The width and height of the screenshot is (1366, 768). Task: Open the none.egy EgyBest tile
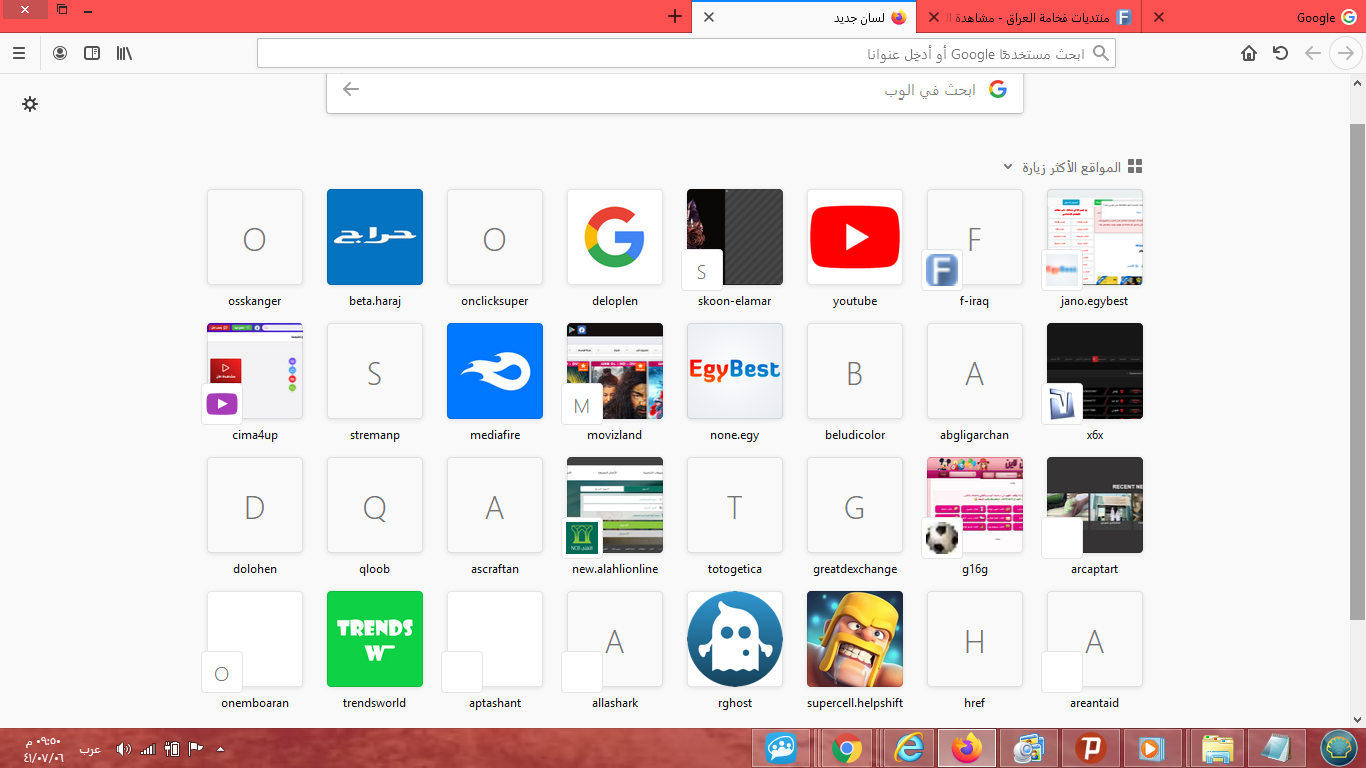point(735,371)
